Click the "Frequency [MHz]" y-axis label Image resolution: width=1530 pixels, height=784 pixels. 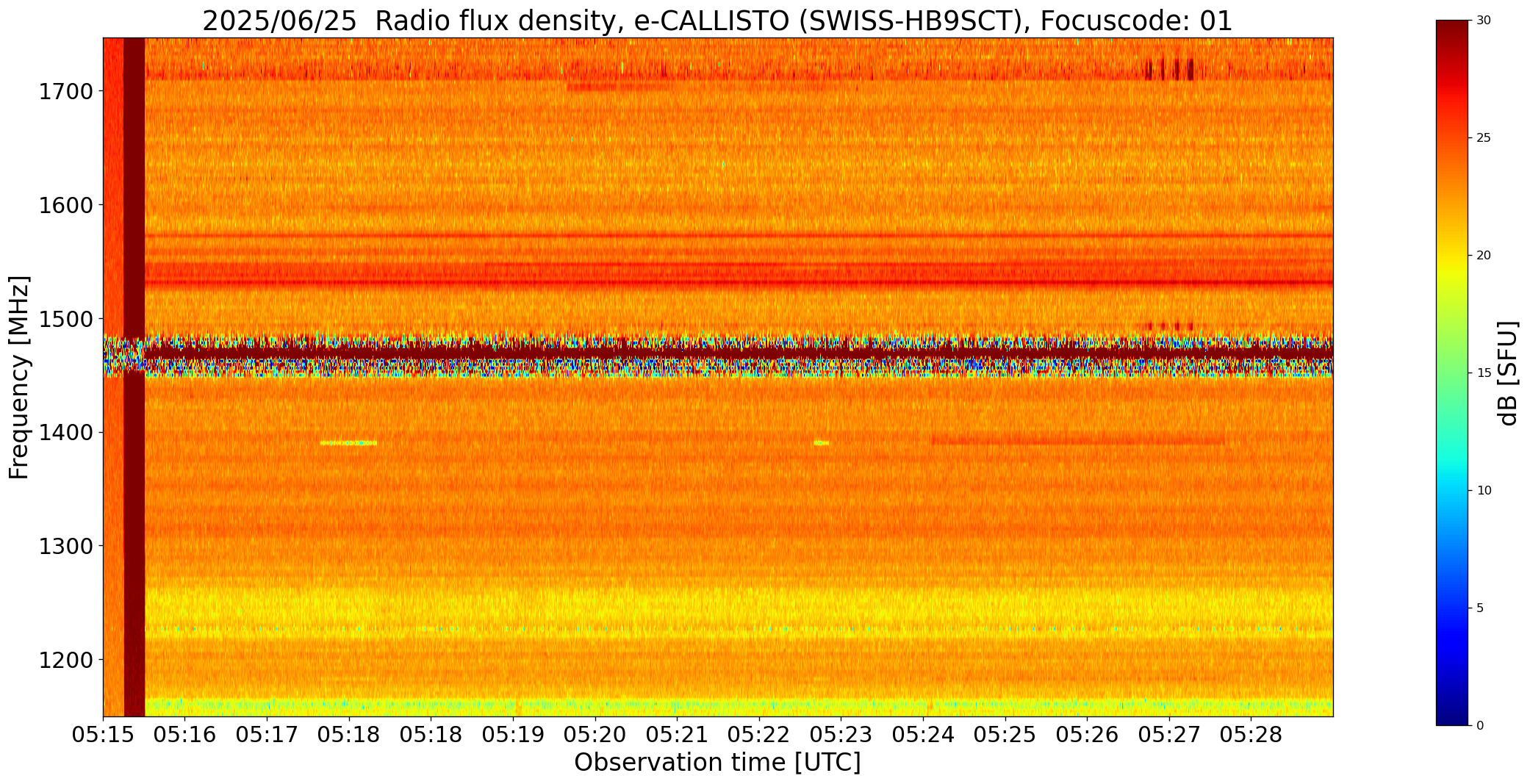click(19, 378)
